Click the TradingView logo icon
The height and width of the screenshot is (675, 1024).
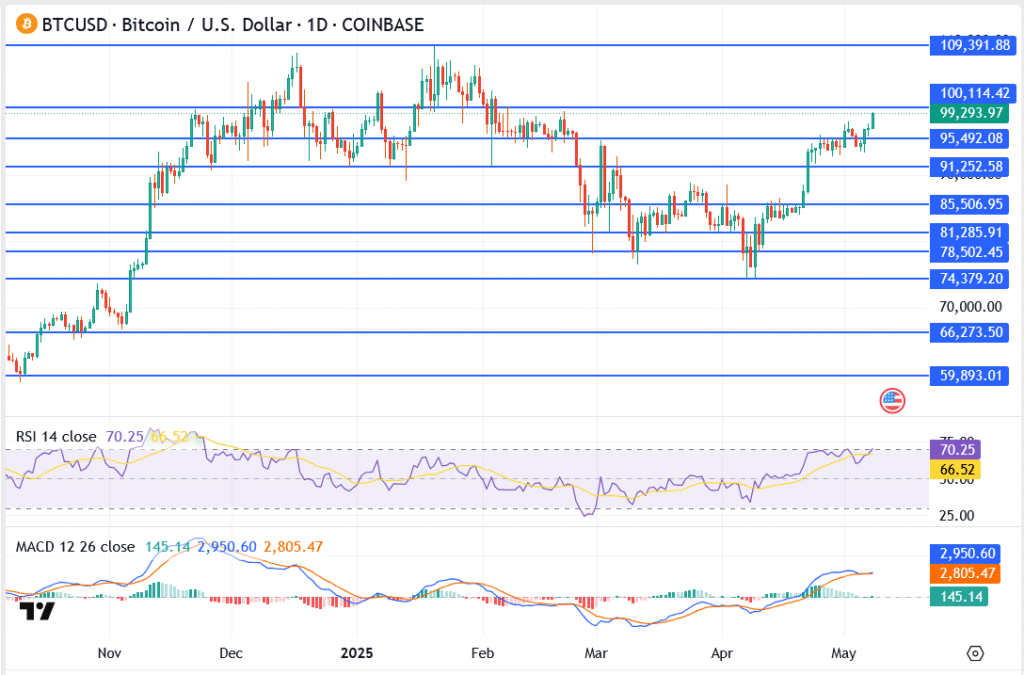click(x=38, y=611)
